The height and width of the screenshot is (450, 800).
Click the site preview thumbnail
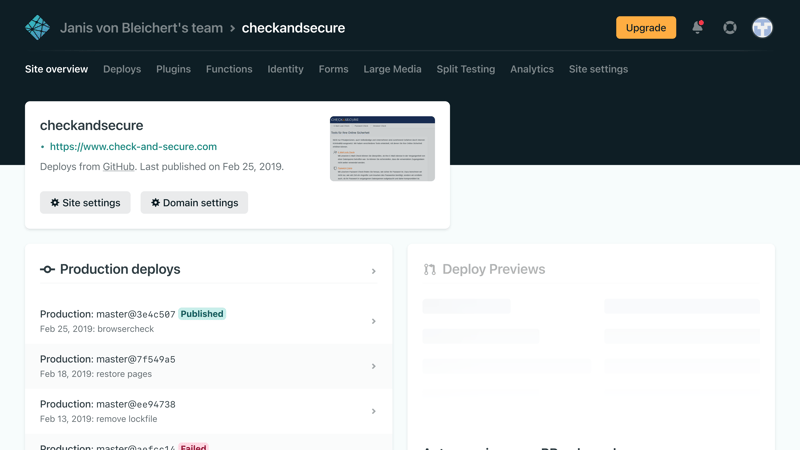(382, 148)
